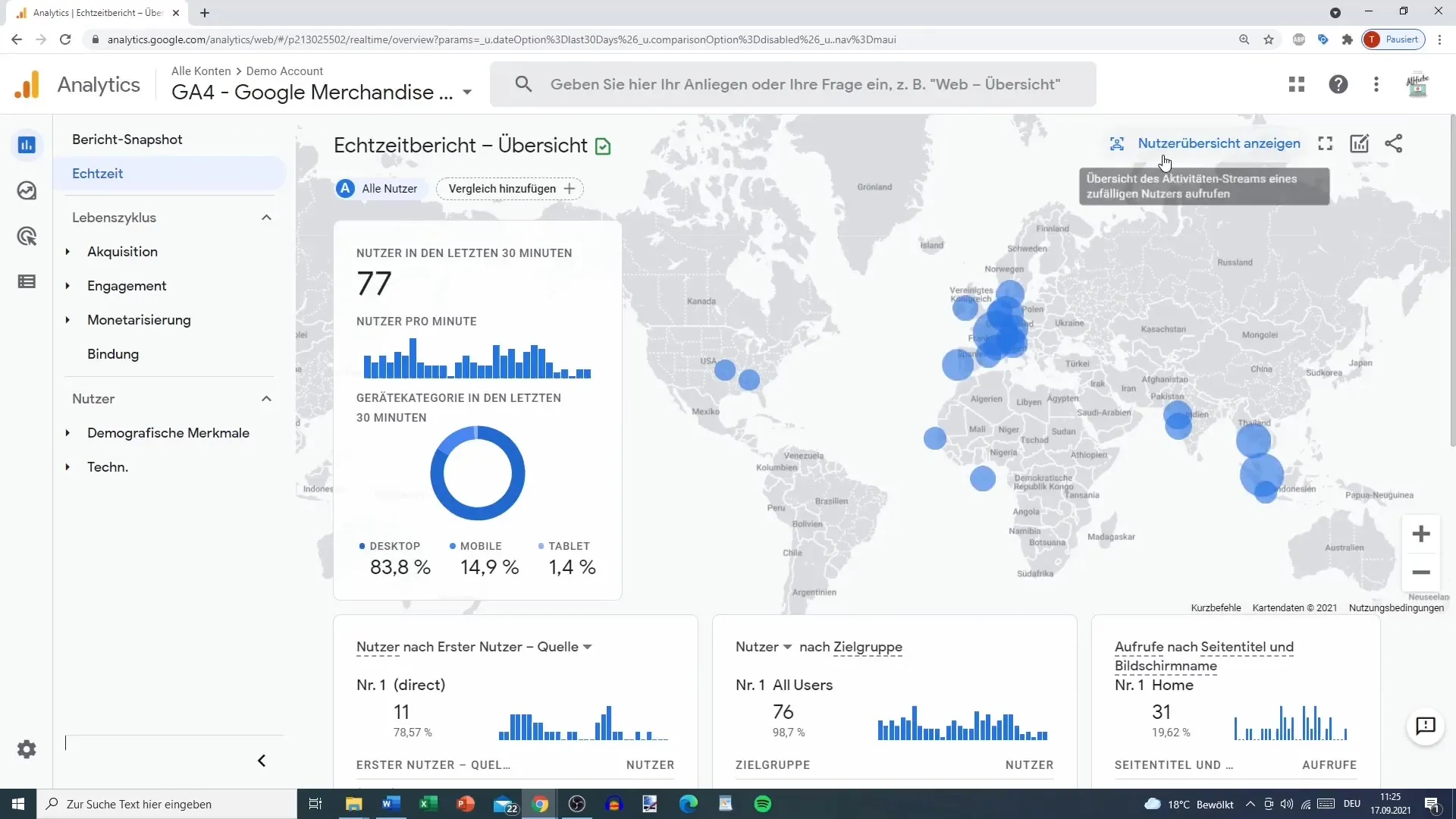Expand the Demografische Merkmale item

(67, 433)
